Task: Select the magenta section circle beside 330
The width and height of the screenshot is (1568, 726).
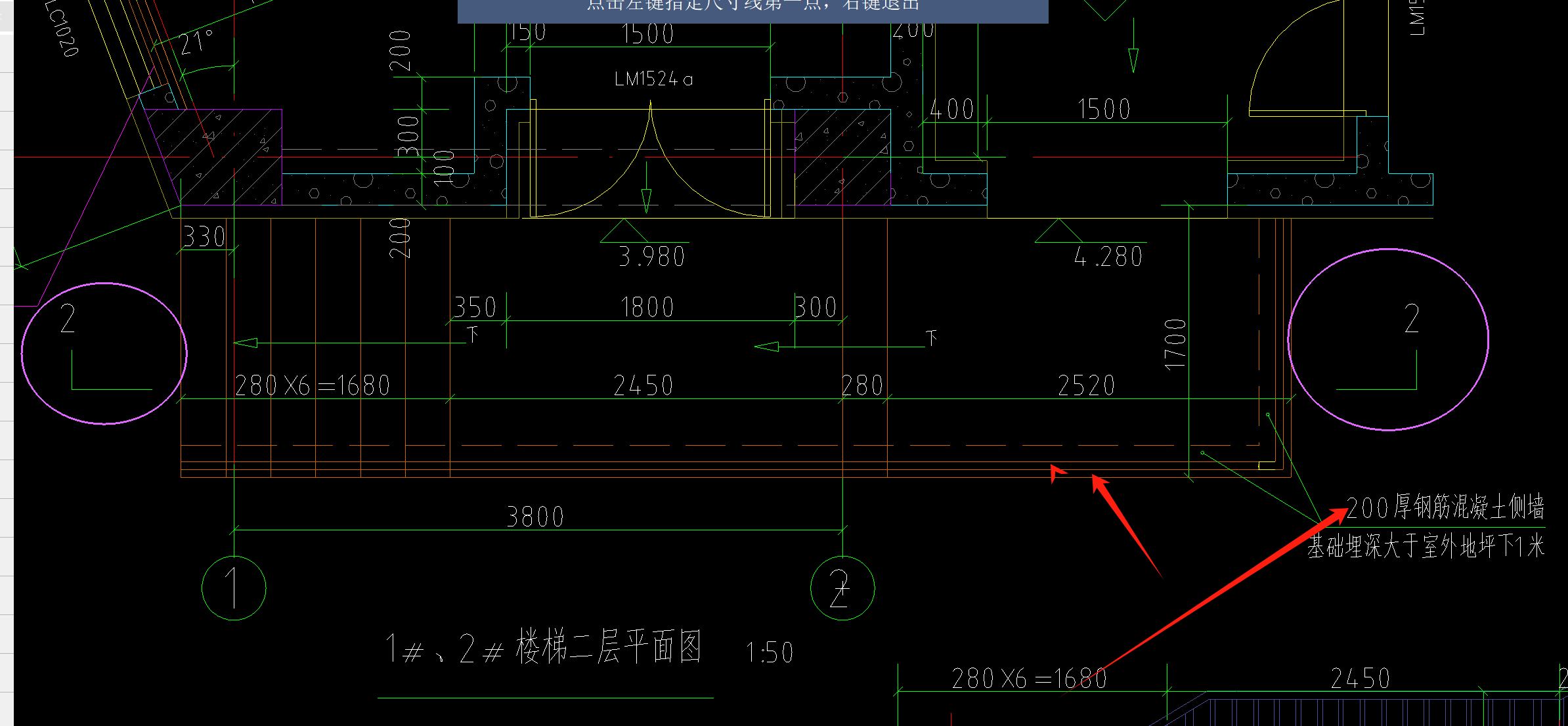Action: 104,353
